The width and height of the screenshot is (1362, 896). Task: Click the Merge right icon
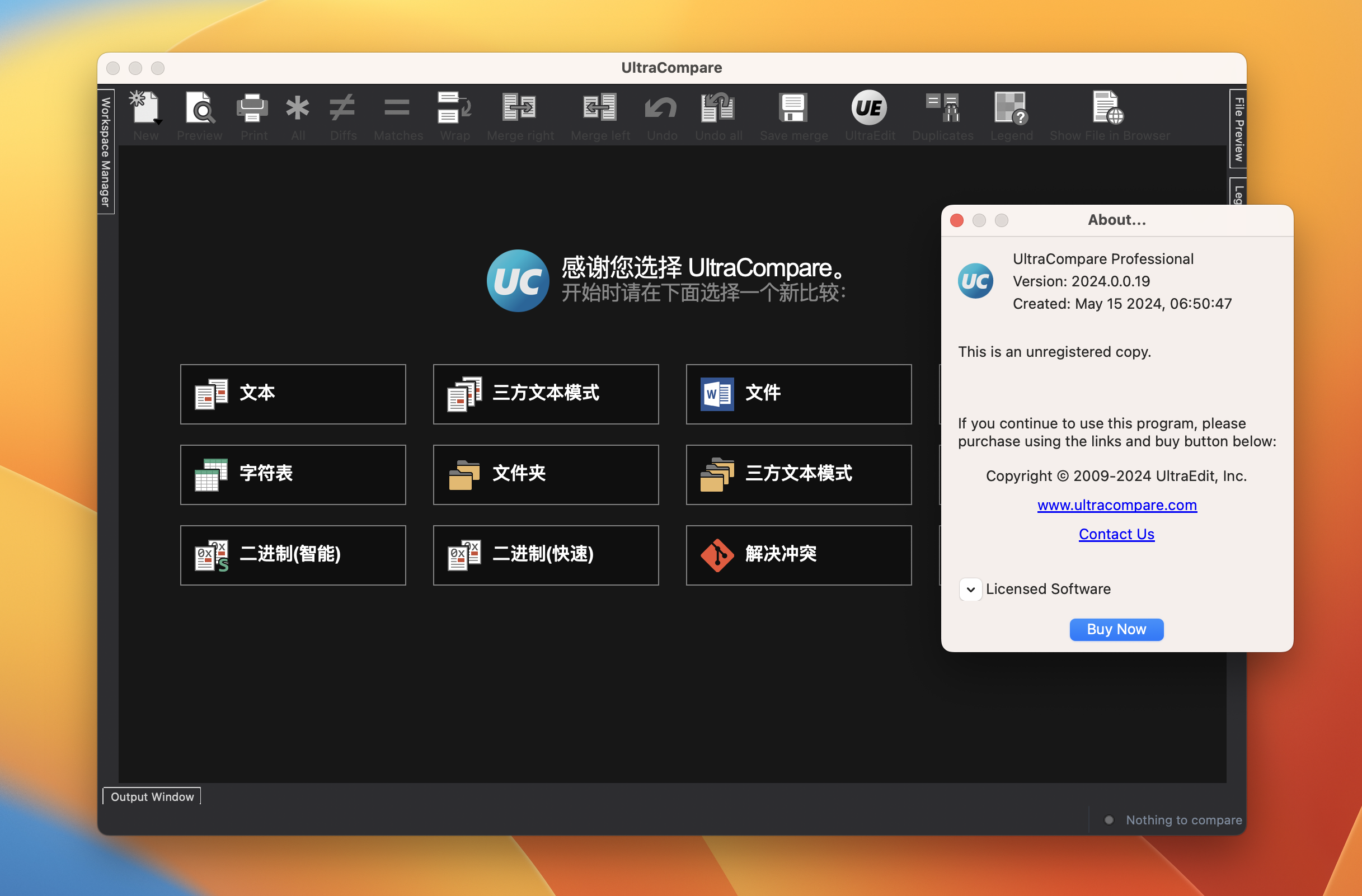519,107
